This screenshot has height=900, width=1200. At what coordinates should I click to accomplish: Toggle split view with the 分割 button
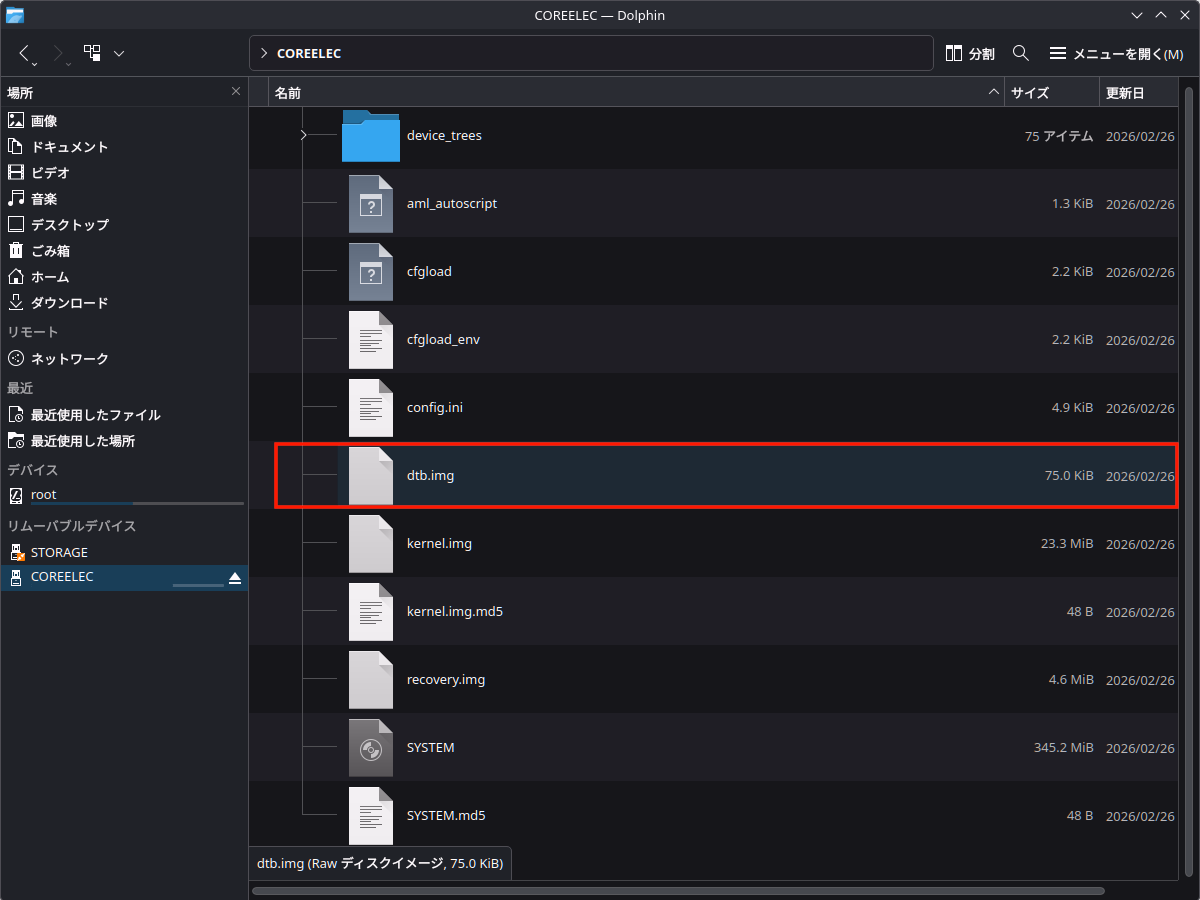[970, 53]
